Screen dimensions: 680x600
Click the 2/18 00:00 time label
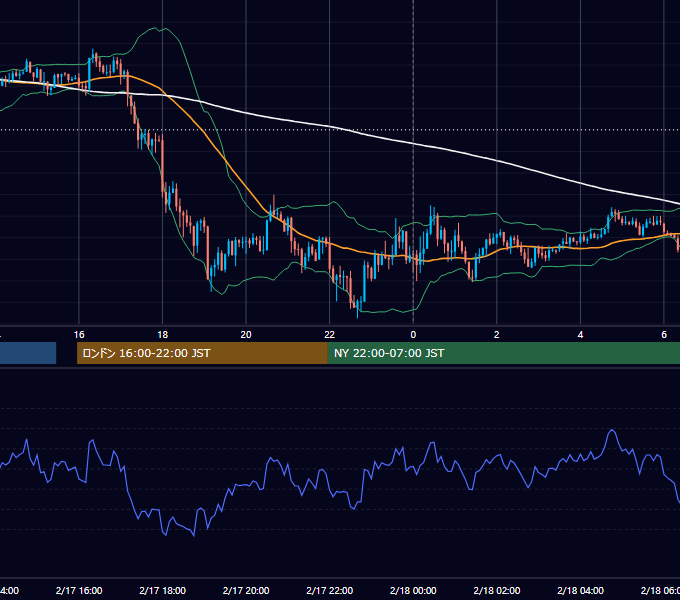click(x=413, y=590)
